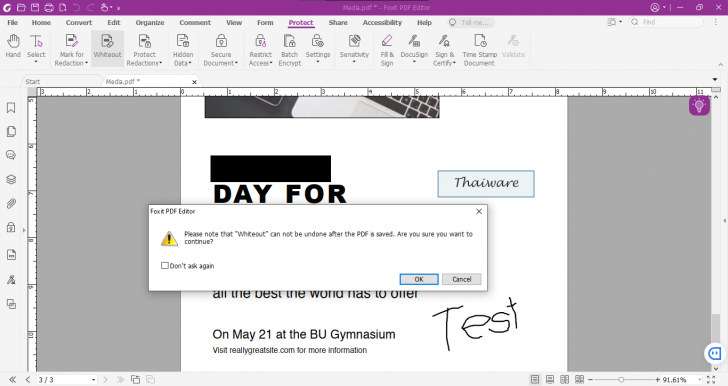Switch to continuous page view
This screenshot has width=728, height=386.
tap(550, 379)
